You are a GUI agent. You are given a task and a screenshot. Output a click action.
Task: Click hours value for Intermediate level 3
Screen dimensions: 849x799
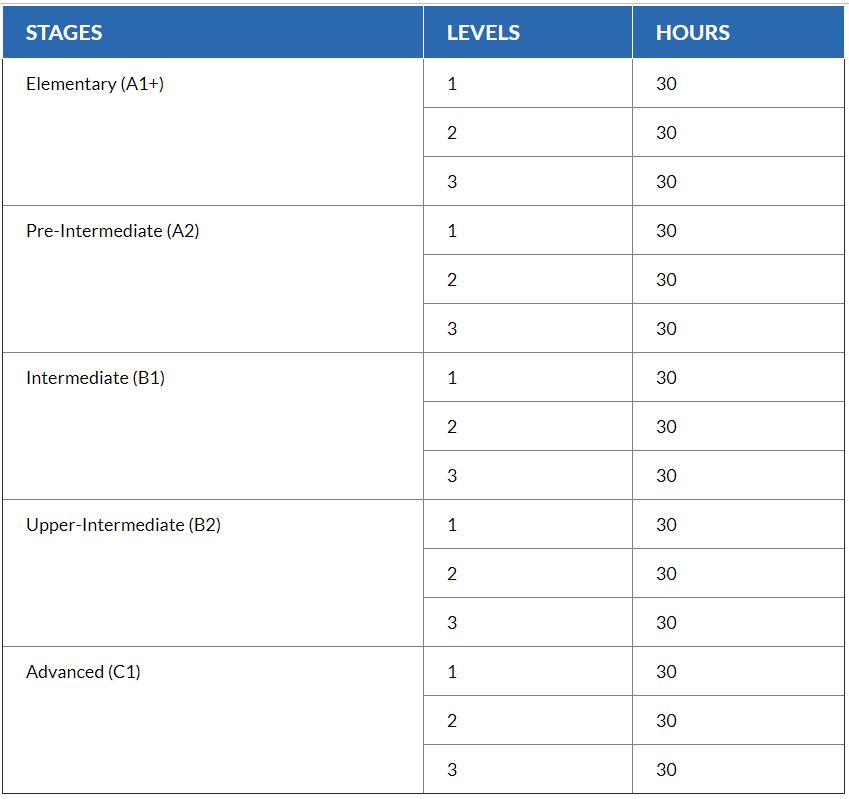click(739, 475)
